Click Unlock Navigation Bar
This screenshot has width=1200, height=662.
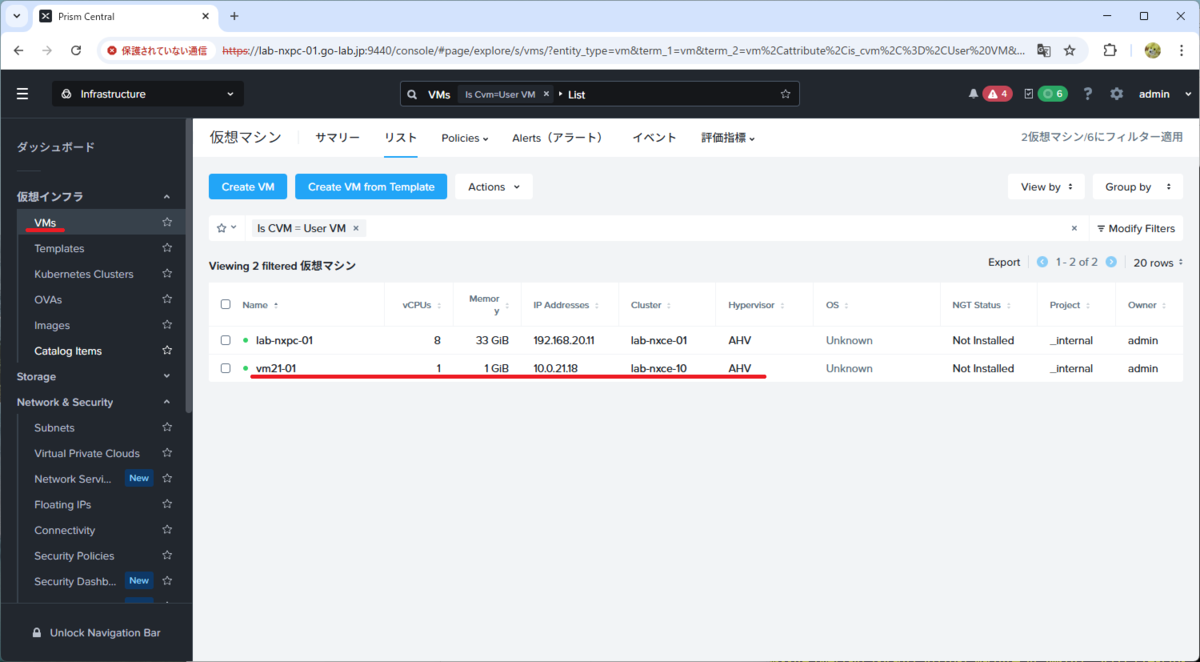pos(96,633)
